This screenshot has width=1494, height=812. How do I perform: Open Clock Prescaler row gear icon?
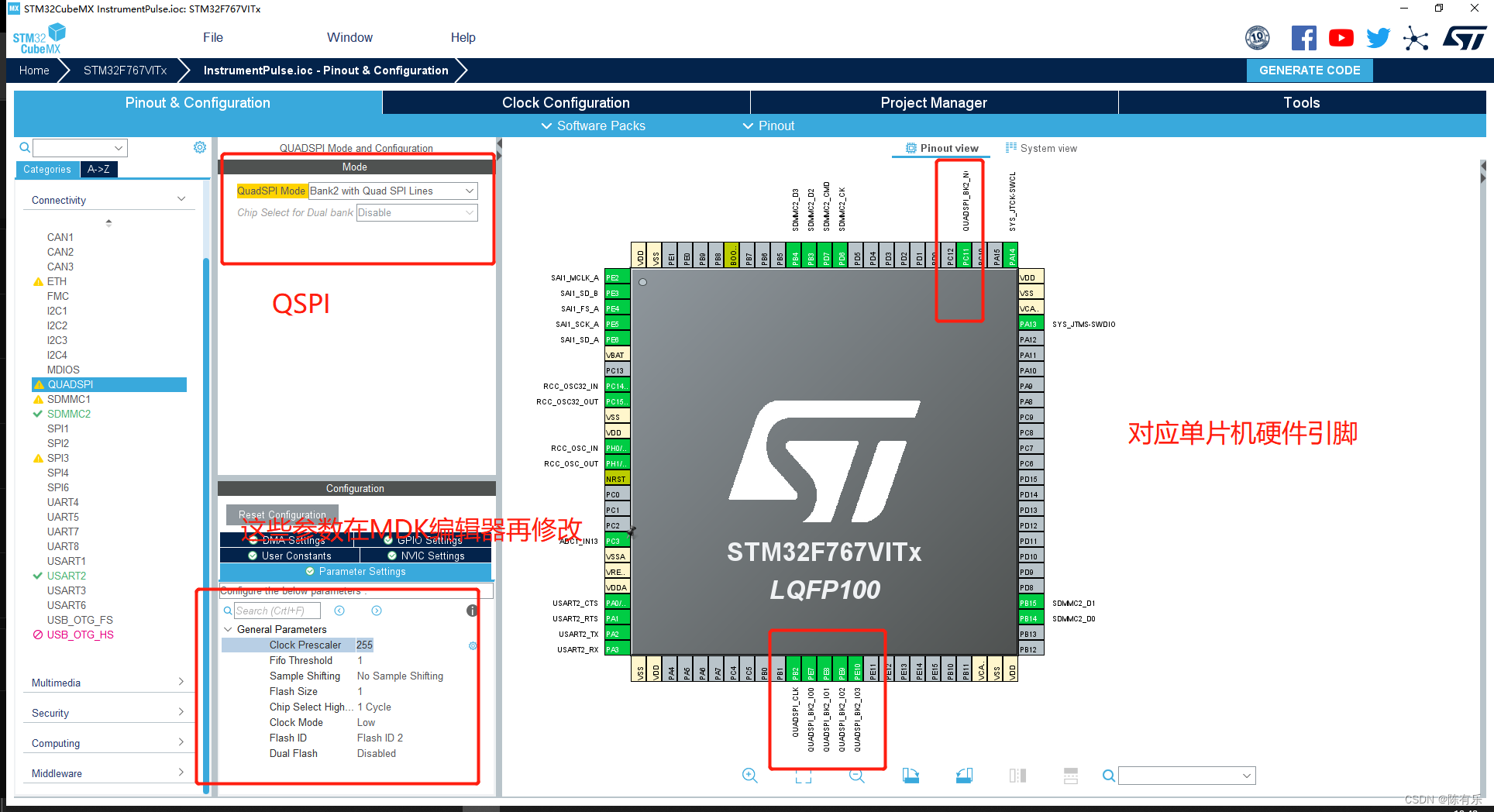pos(473,645)
